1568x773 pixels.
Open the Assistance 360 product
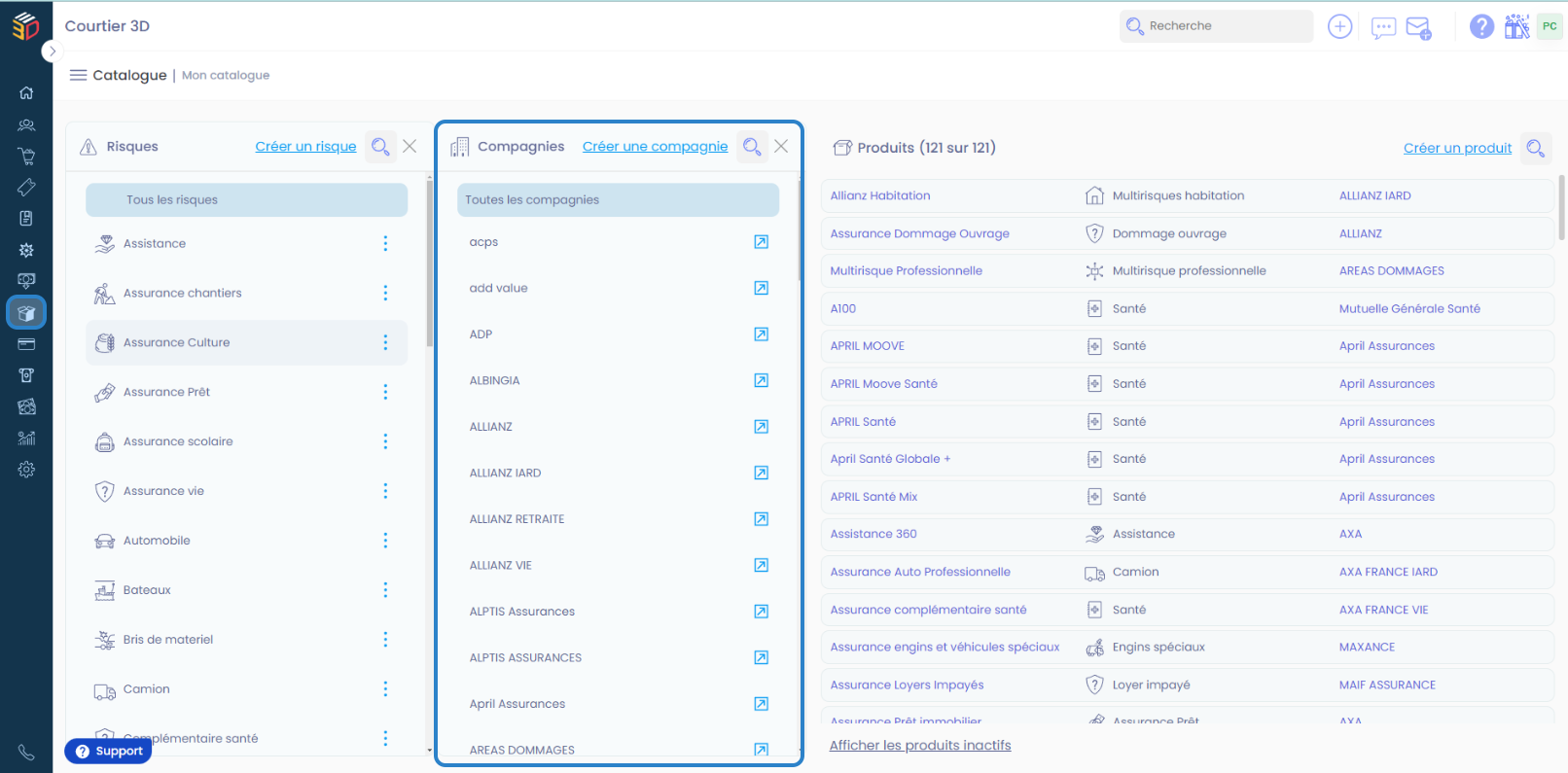(x=873, y=534)
